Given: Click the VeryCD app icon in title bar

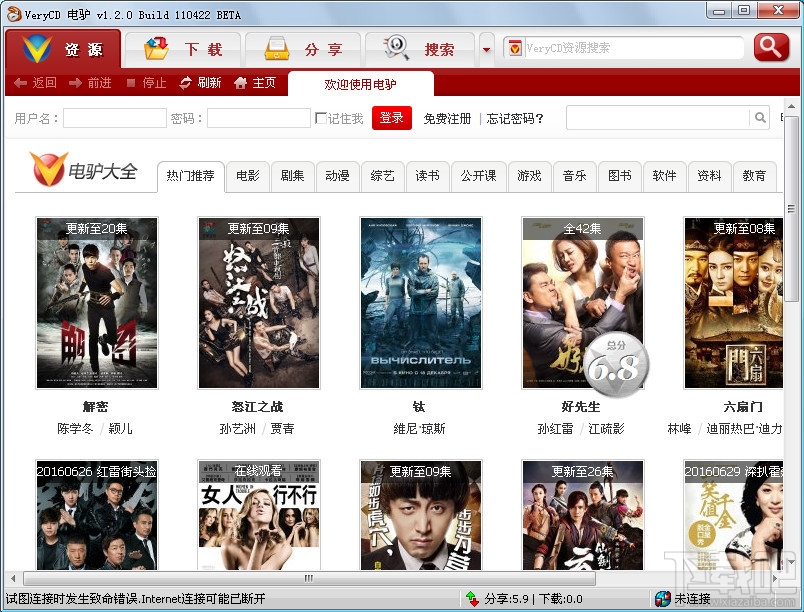Looking at the screenshot, I should tap(14, 14).
